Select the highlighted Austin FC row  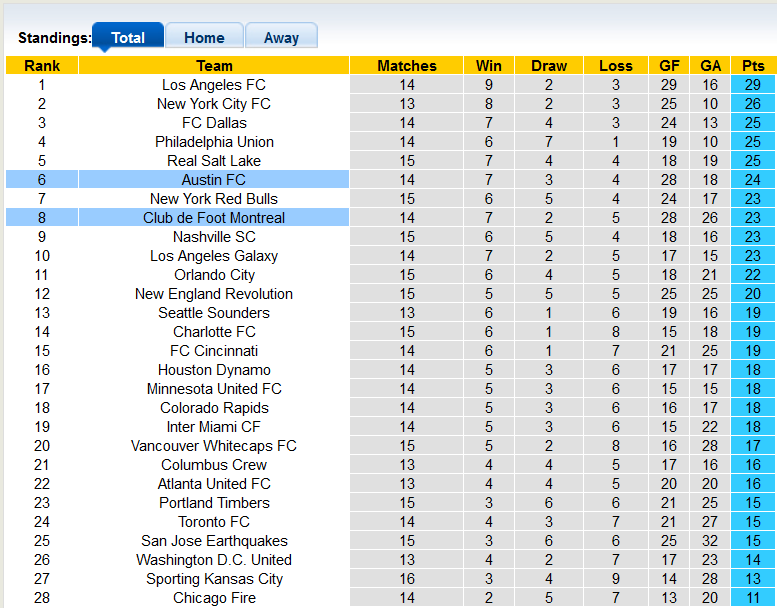coord(214,180)
